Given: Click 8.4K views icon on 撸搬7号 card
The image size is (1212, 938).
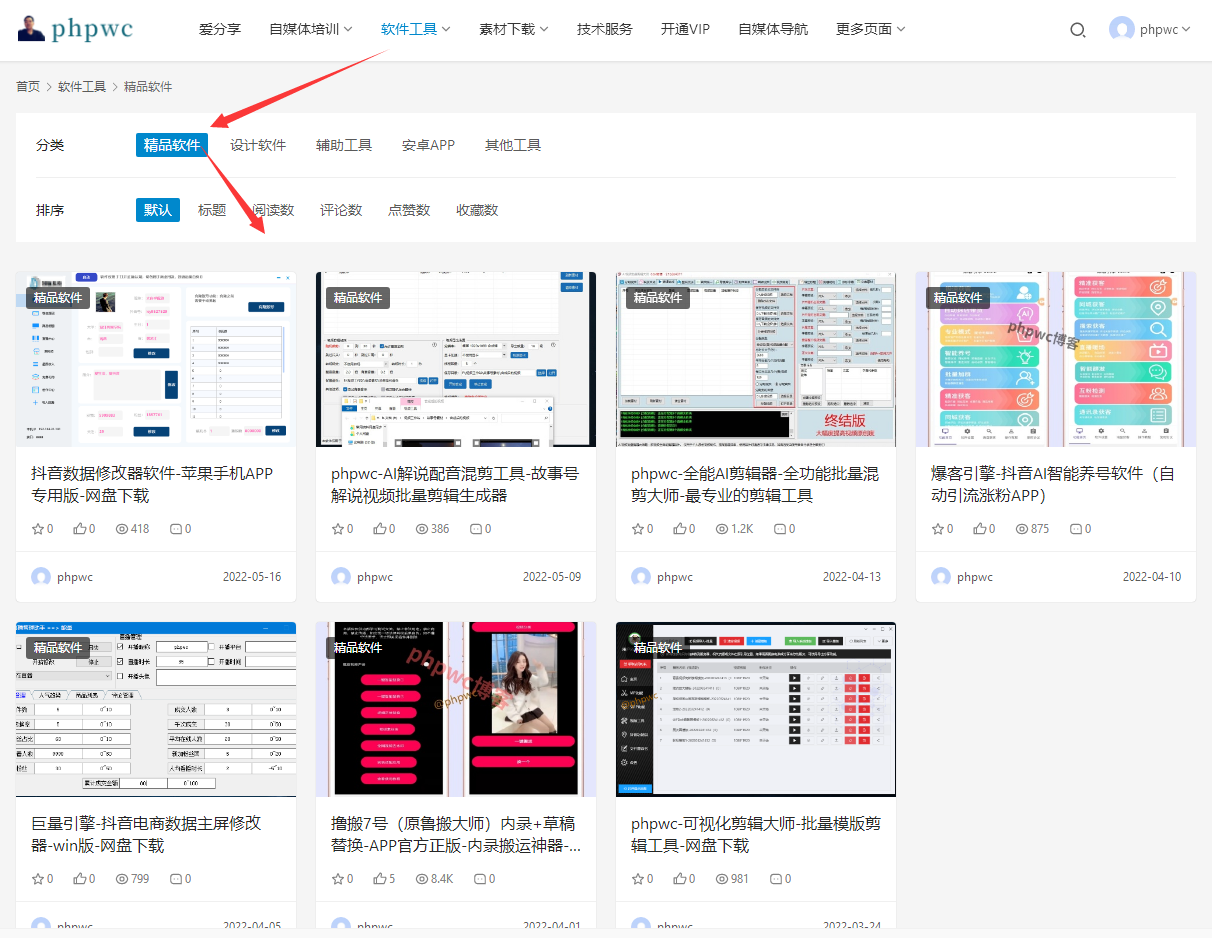Looking at the screenshot, I should click(422, 879).
